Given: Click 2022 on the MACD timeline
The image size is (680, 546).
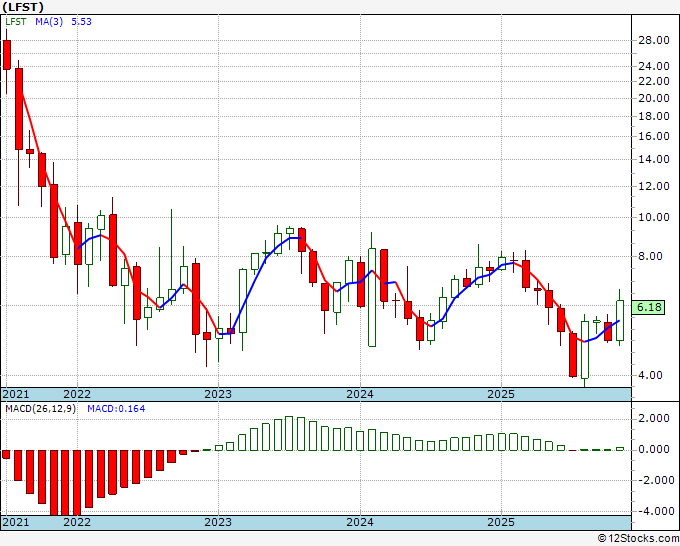Looking at the screenshot, I should [77, 522].
